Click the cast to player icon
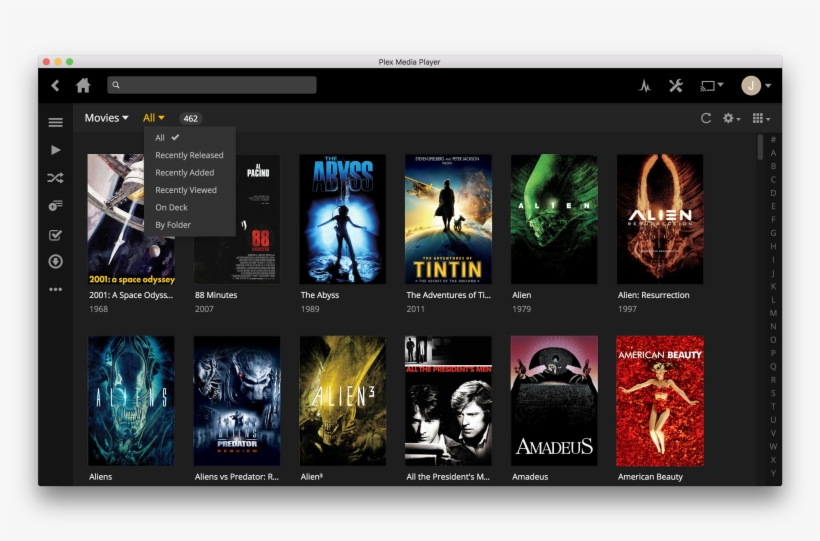Viewport: 820px width, 541px height. (711, 86)
